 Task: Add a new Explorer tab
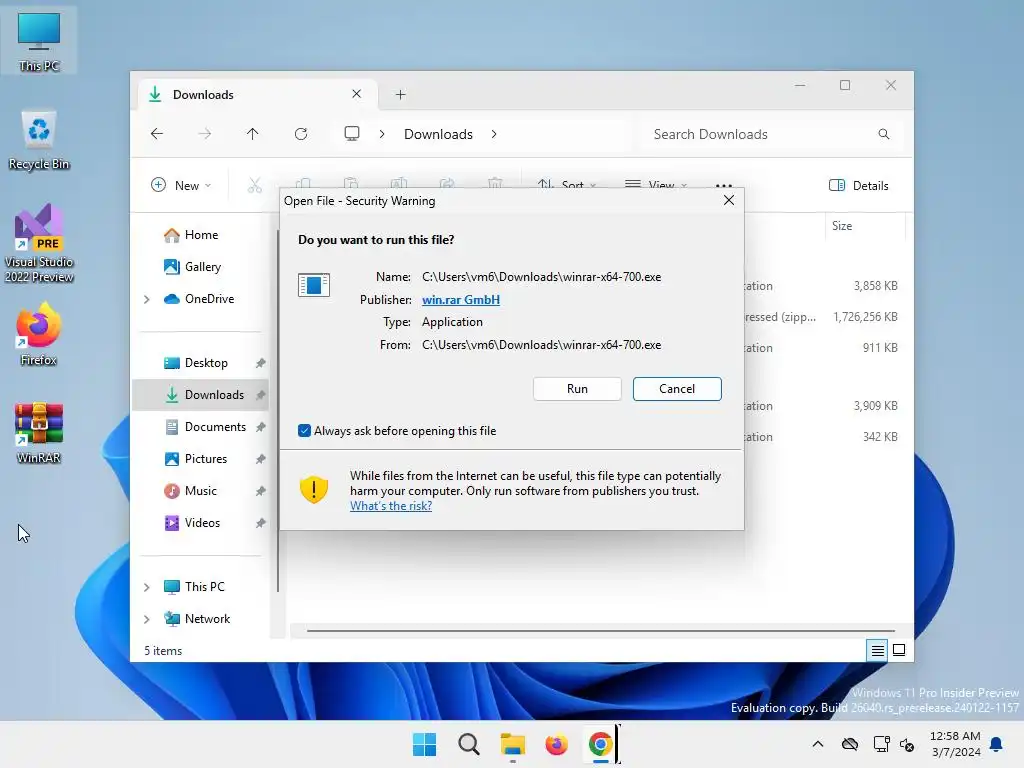click(x=400, y=95)
